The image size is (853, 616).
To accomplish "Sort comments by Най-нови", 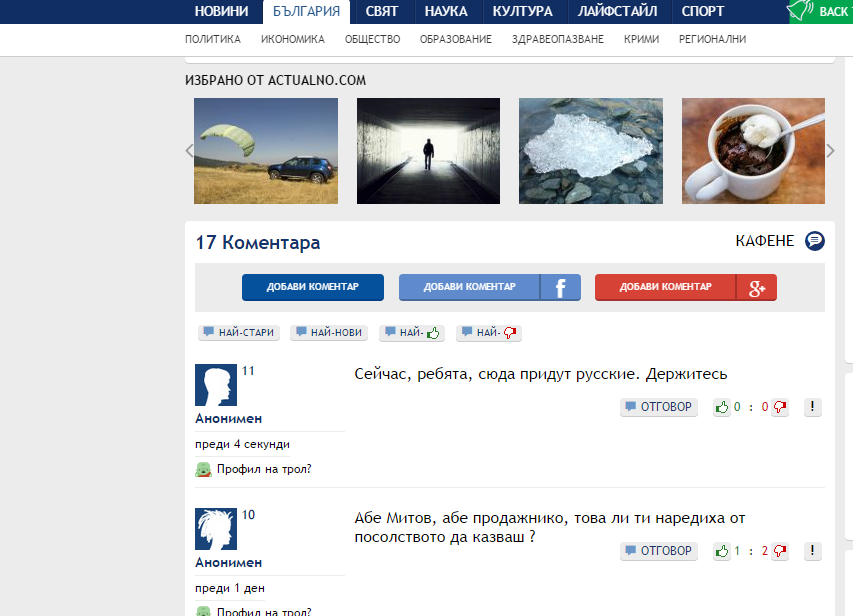I will (329, 332).
